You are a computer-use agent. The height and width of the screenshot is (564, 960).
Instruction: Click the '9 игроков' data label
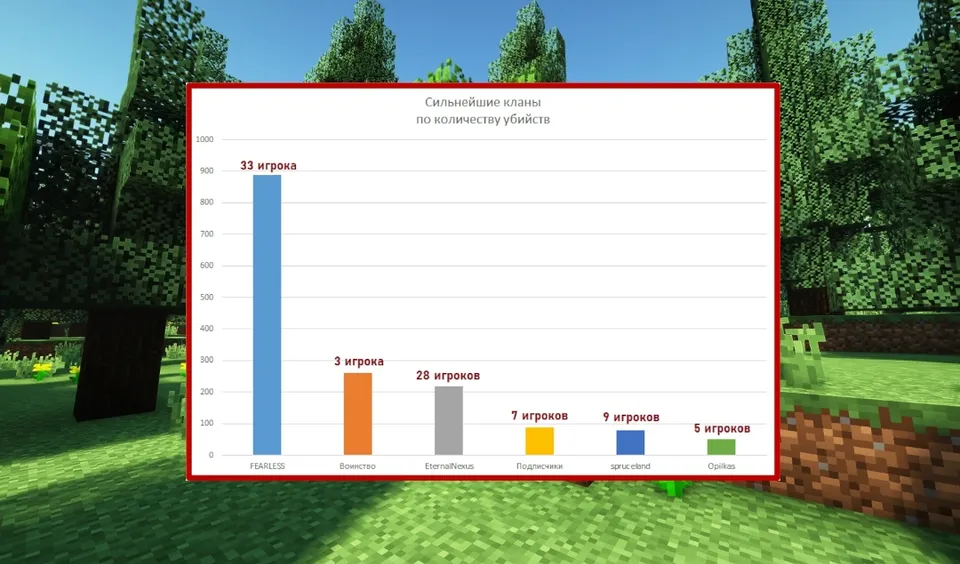pos(631,417)
